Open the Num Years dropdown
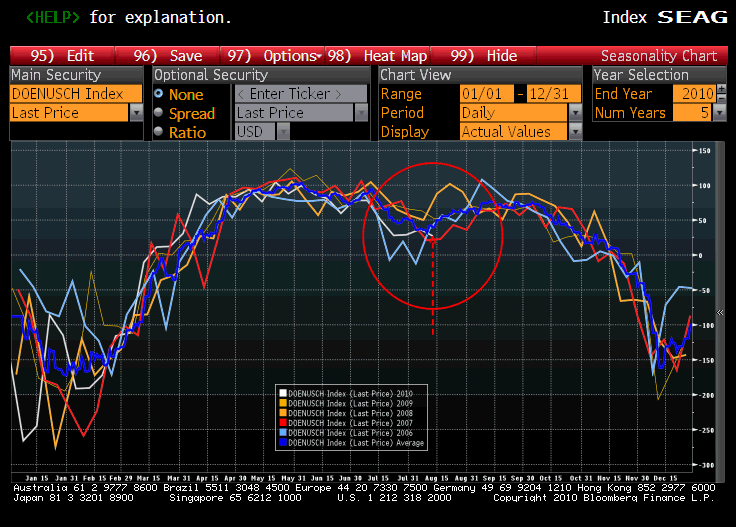This screenshot has height=527, width=736. pos(719,113)
